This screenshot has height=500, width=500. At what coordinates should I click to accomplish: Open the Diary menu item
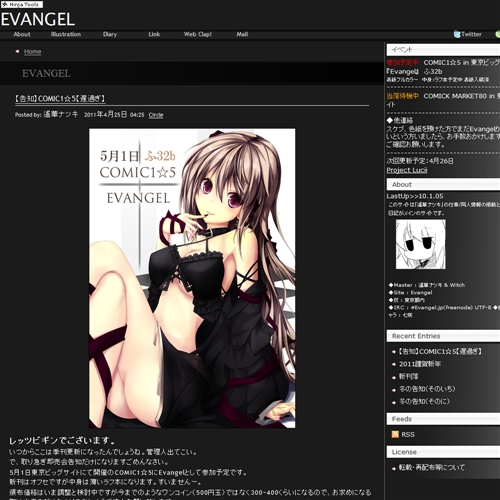click(x=110, y=34)
